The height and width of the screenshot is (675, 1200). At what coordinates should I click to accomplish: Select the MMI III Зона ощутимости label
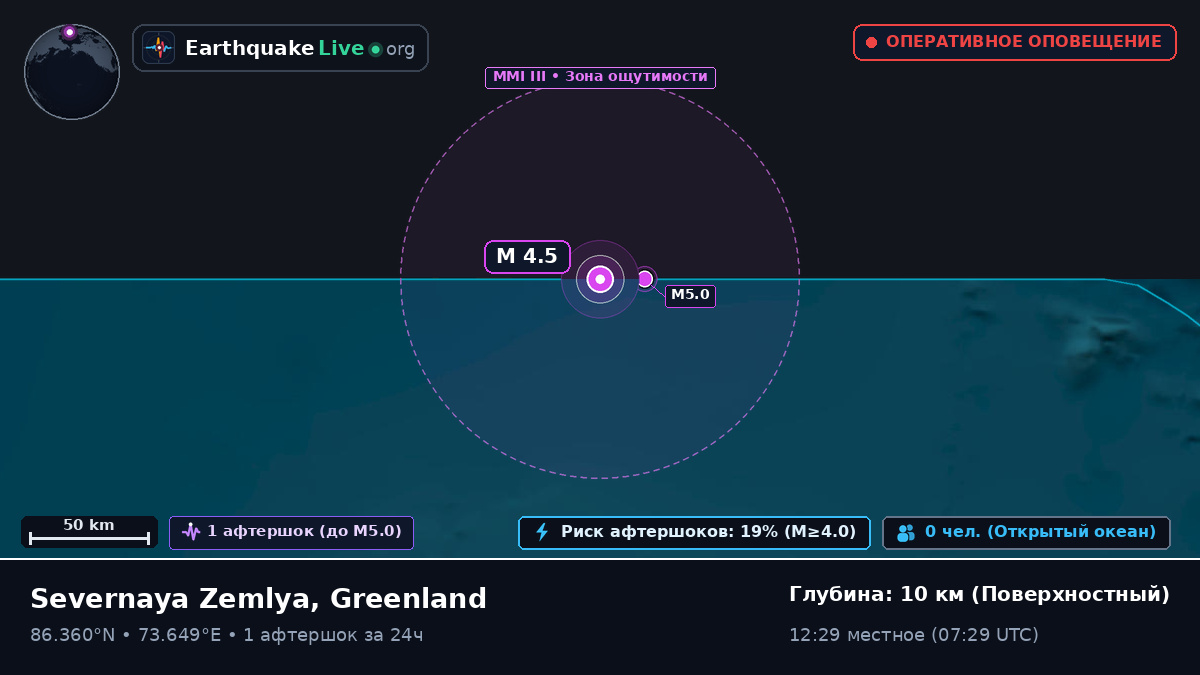(x=600, y=77)
